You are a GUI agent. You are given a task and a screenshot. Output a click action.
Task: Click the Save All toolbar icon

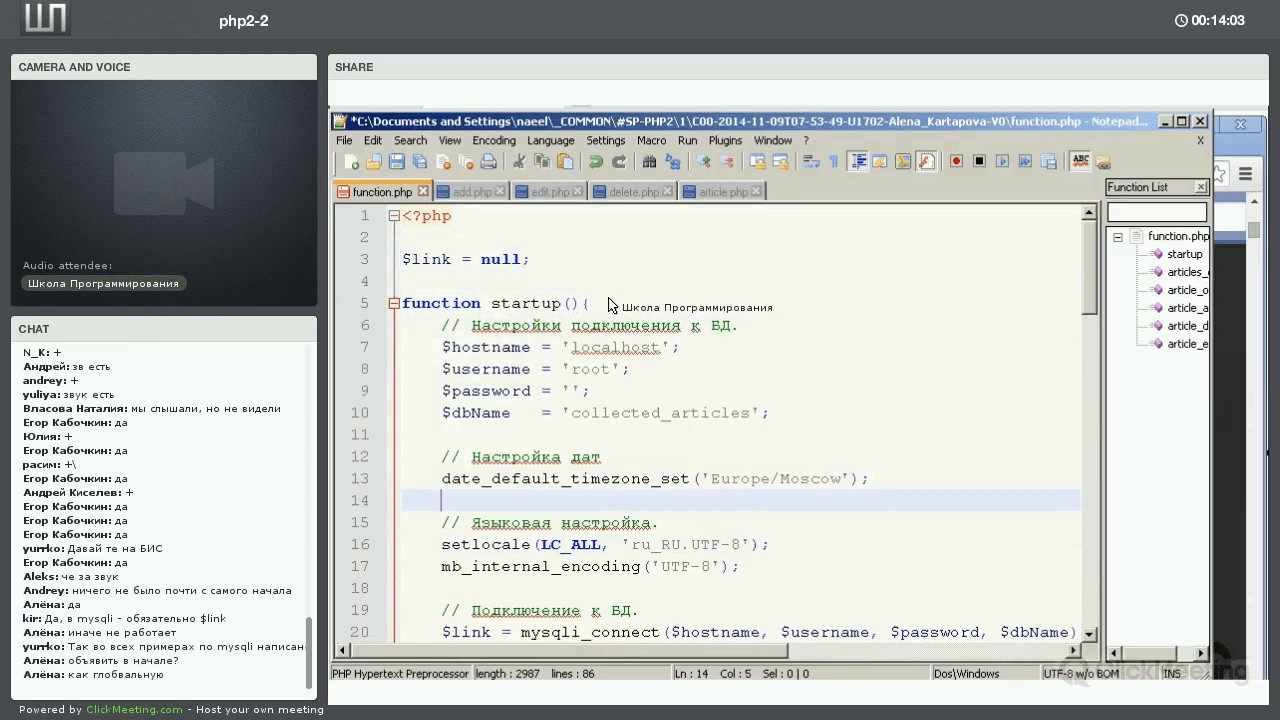click(420, 162)
